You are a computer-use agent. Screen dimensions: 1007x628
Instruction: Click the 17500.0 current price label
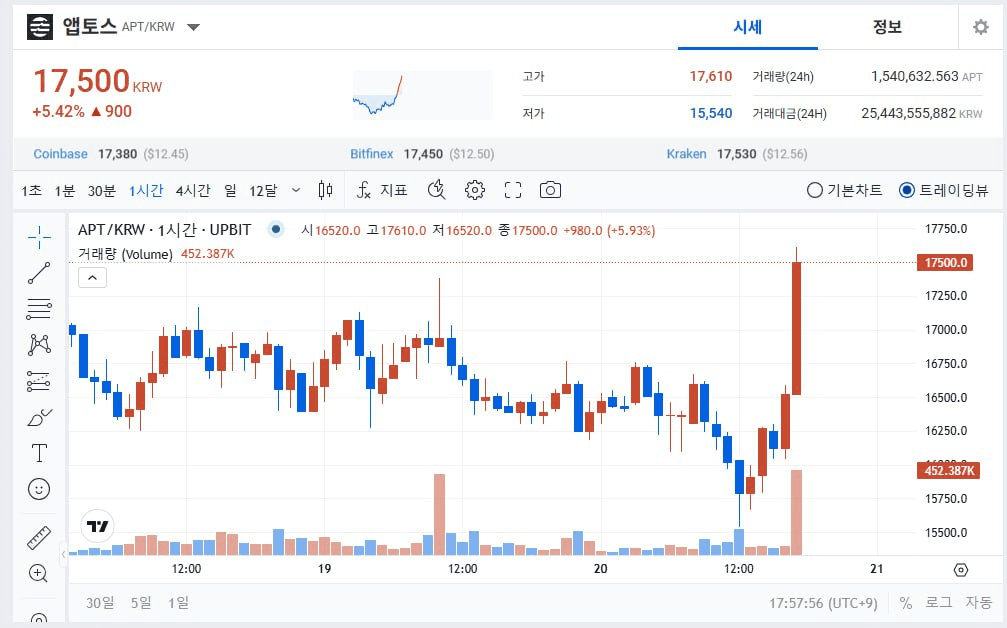click(x=945, y=263)
